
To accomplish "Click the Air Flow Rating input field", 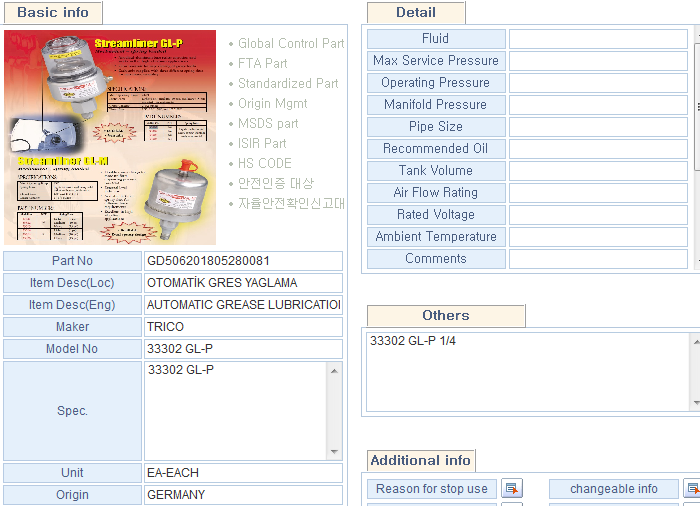I will [x=598, y=192].
